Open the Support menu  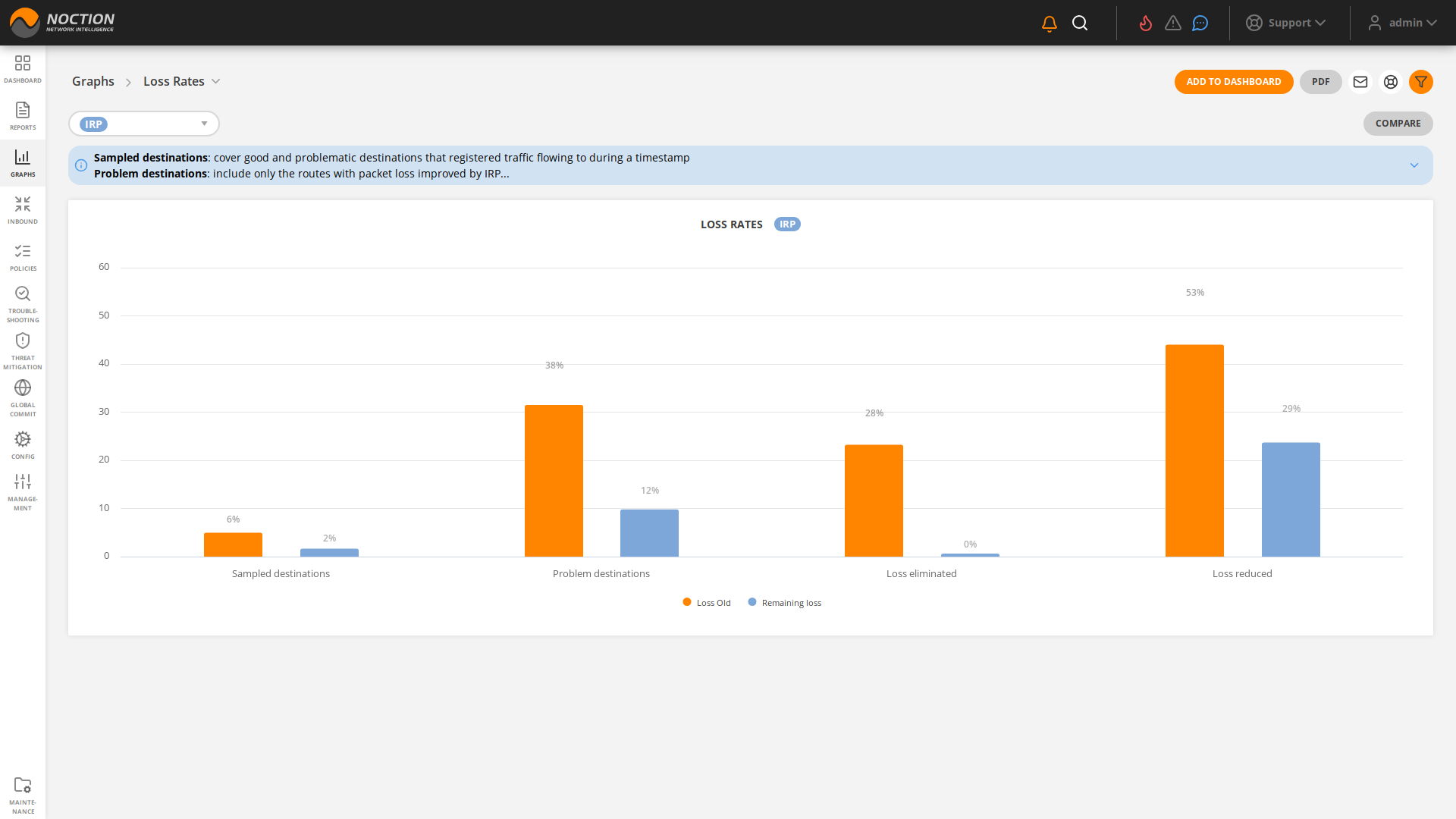[1286, 23]
